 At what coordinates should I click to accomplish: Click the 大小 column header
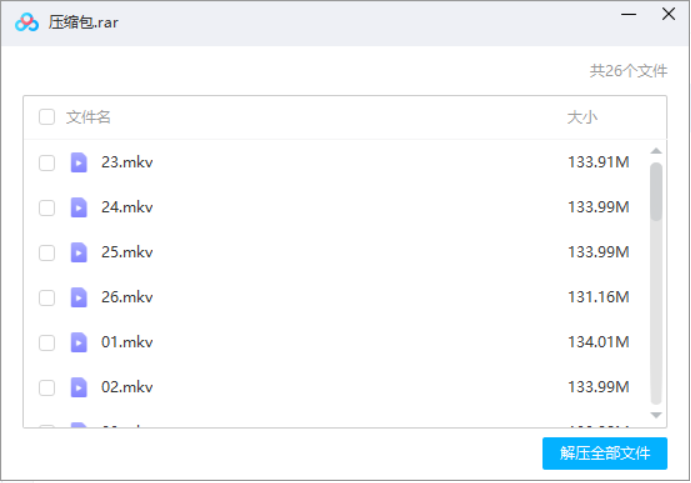point(582,117)
